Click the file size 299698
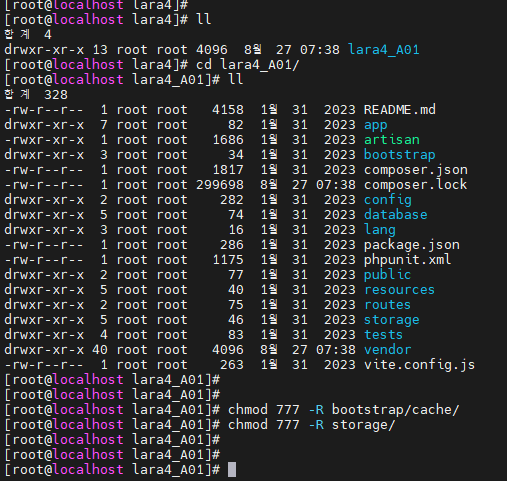Screen dimensions: 507x481 [x=220, y=185]
